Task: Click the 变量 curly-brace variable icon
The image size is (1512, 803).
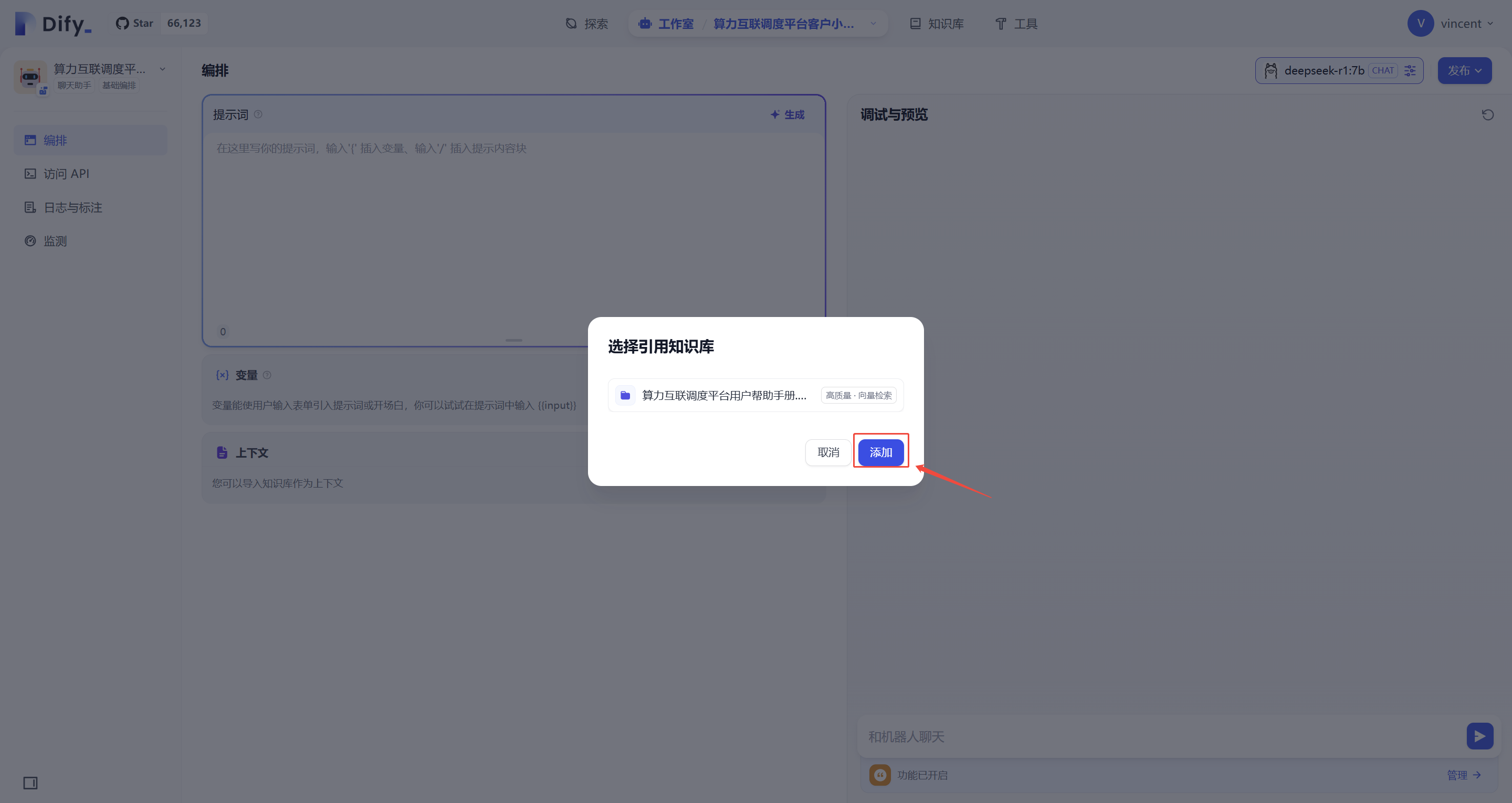Action: point(222,375)
